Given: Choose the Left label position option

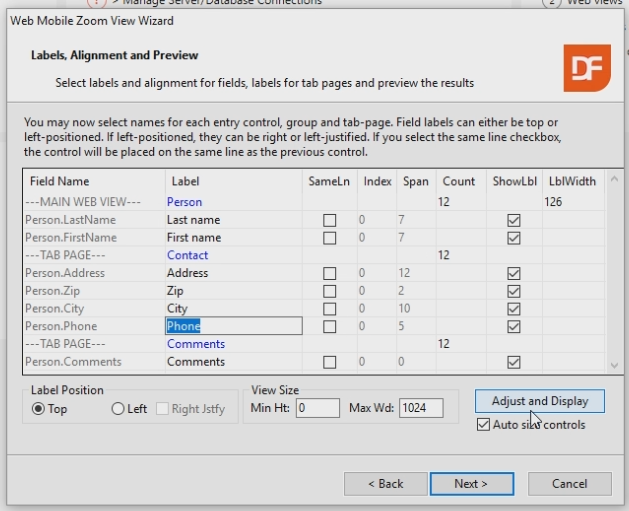Looking at the screenshot, I should point(118,409).
